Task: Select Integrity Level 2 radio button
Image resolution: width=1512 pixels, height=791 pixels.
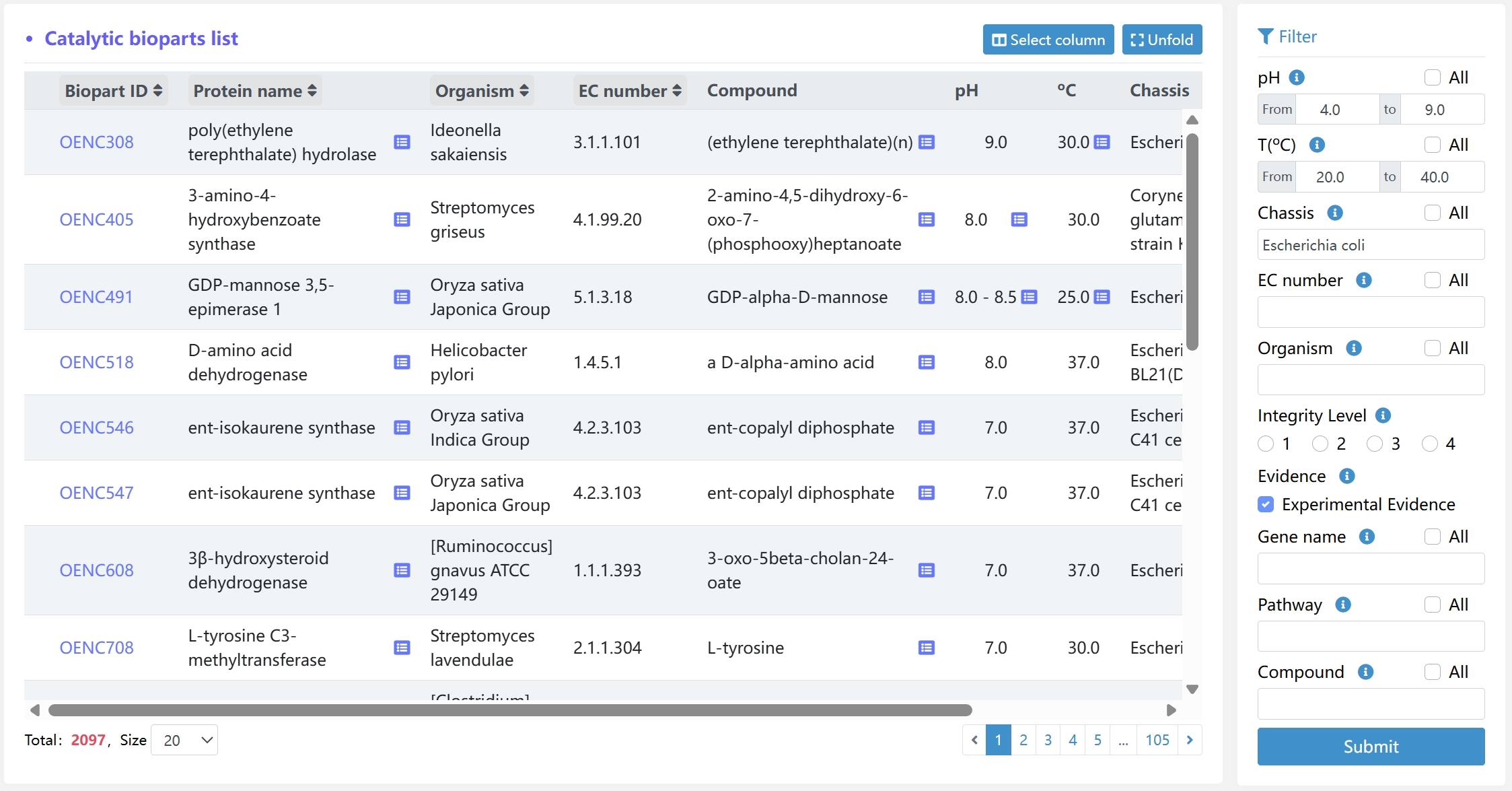Action: [1320, 444]
